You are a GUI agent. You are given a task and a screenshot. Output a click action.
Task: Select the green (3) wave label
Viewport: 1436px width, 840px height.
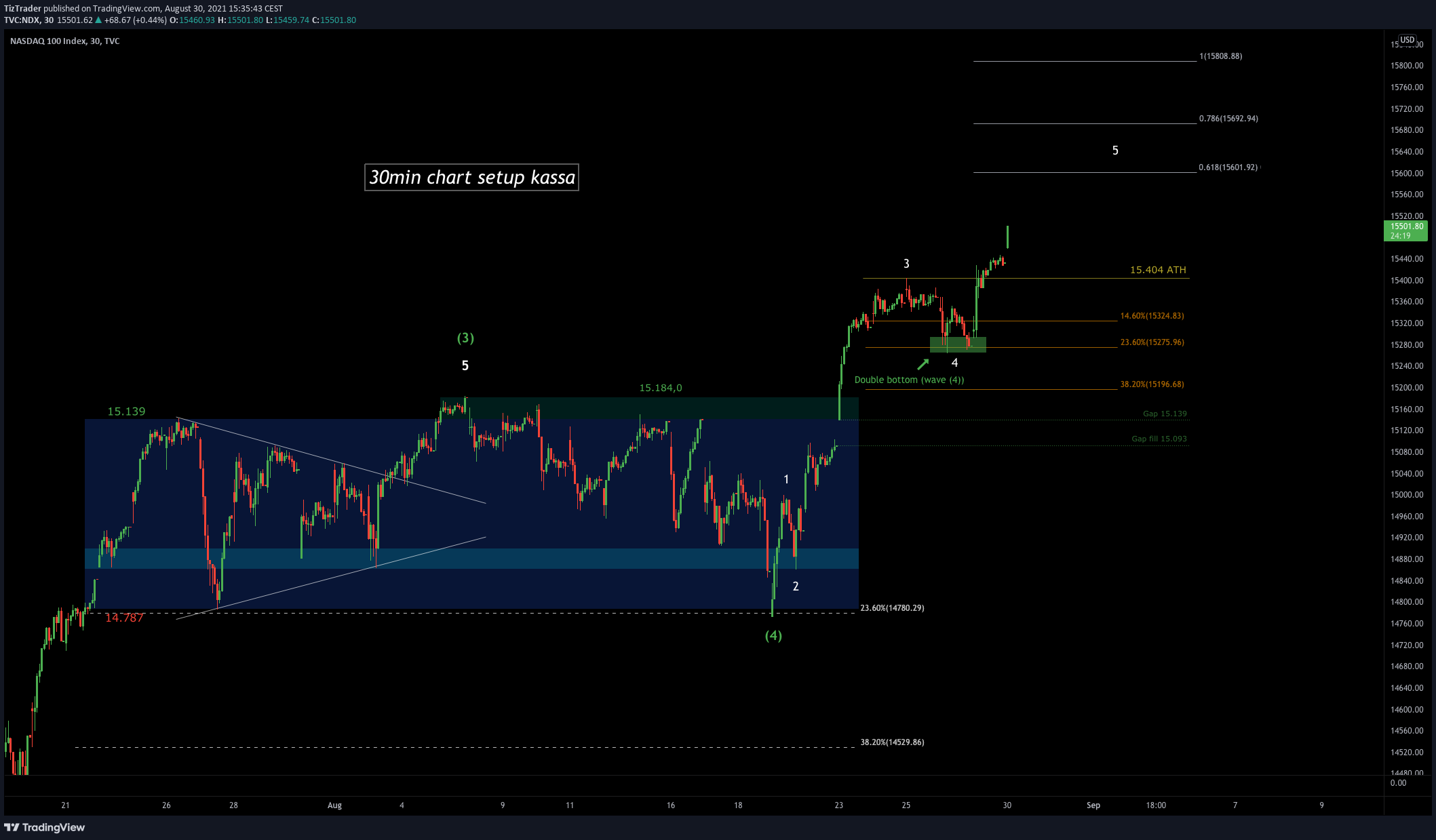465,338
